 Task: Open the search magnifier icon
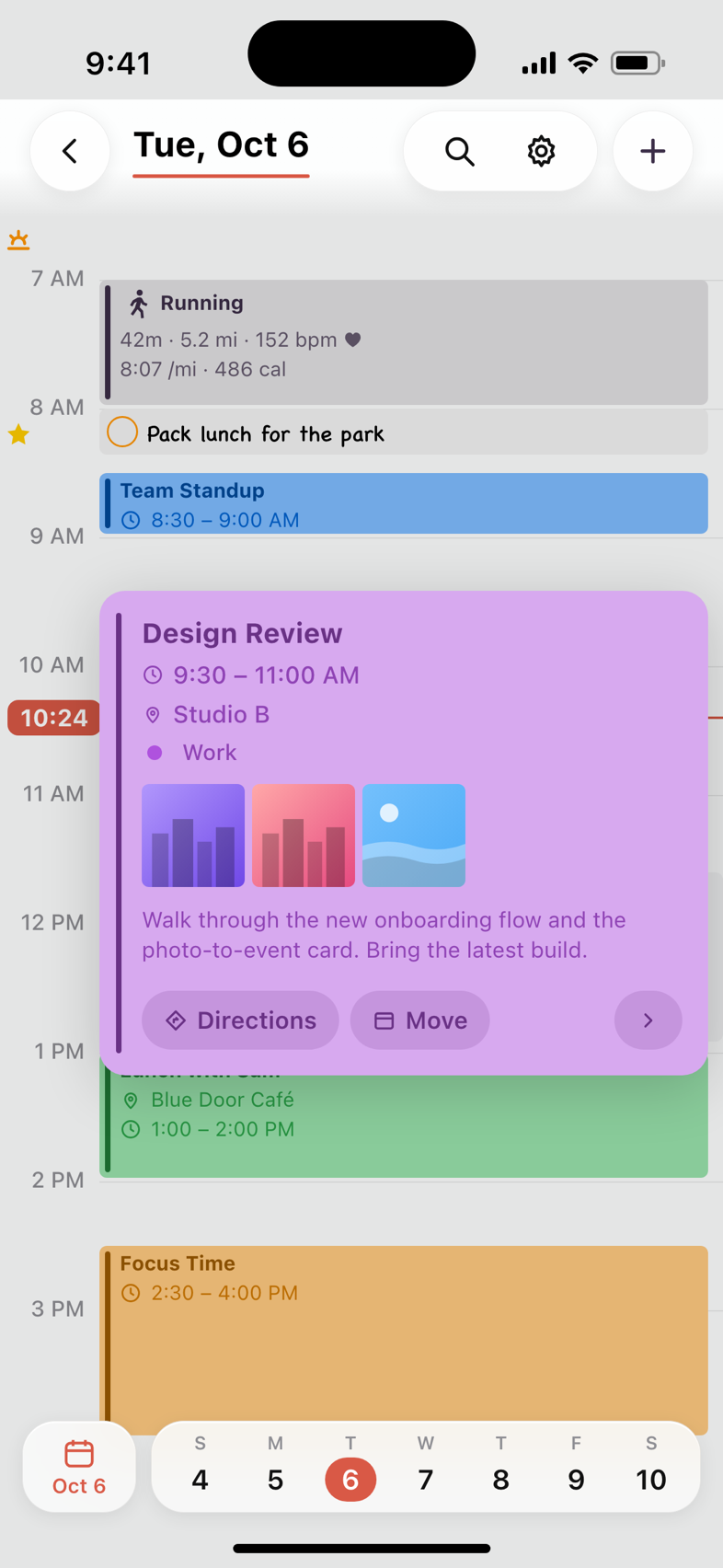point(459,151)
